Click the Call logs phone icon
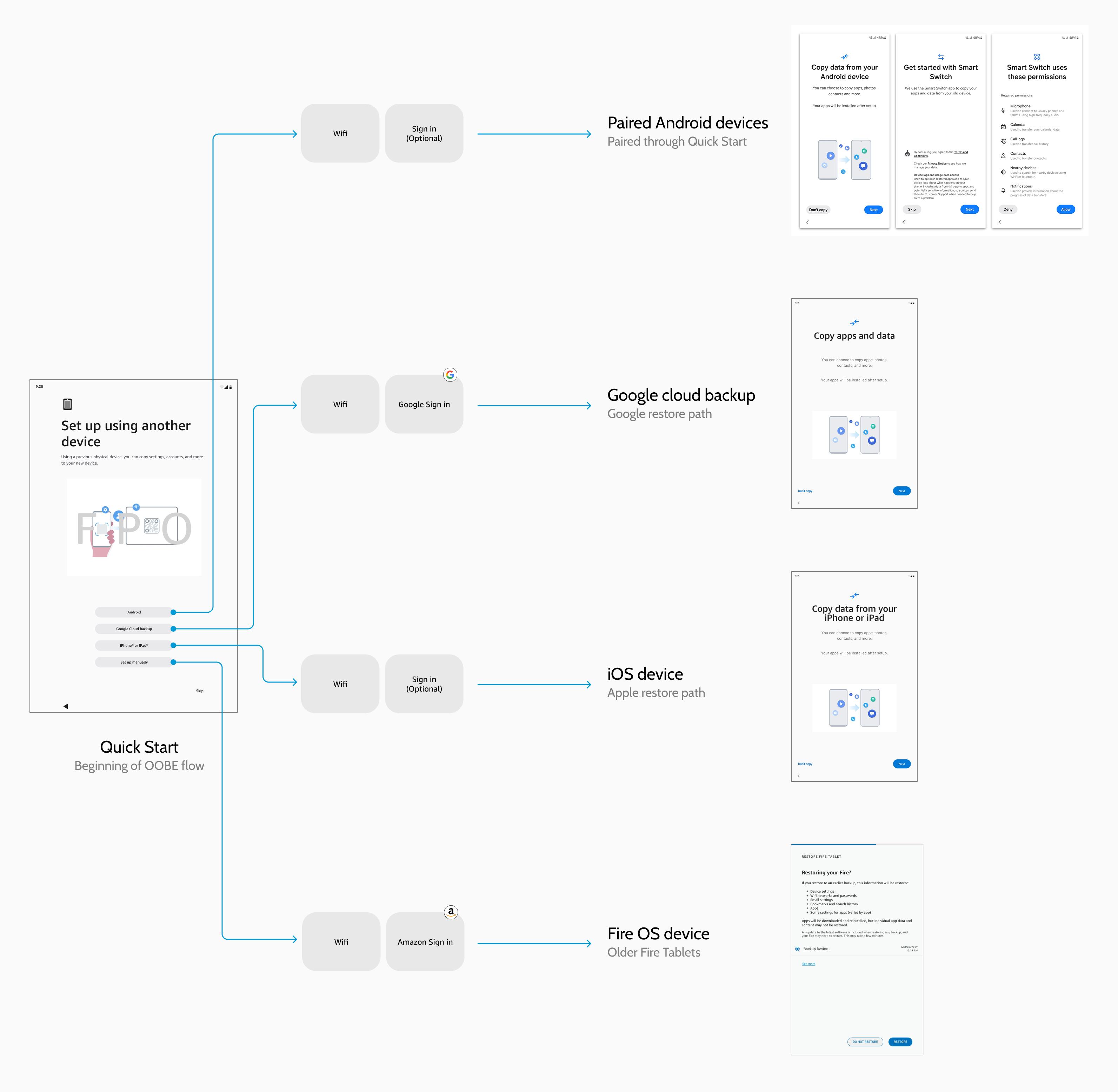Image resolution: width=1118 pixels, height=1092 pixels. (1003, 141)
